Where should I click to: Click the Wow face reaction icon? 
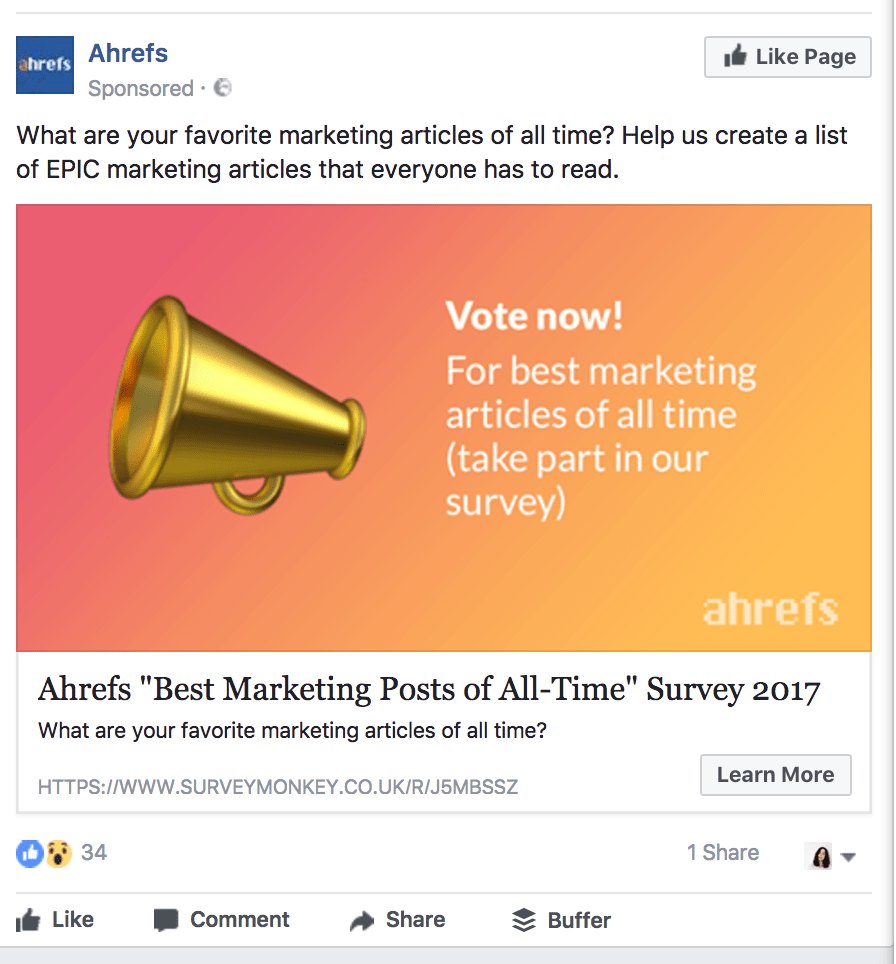57,852
